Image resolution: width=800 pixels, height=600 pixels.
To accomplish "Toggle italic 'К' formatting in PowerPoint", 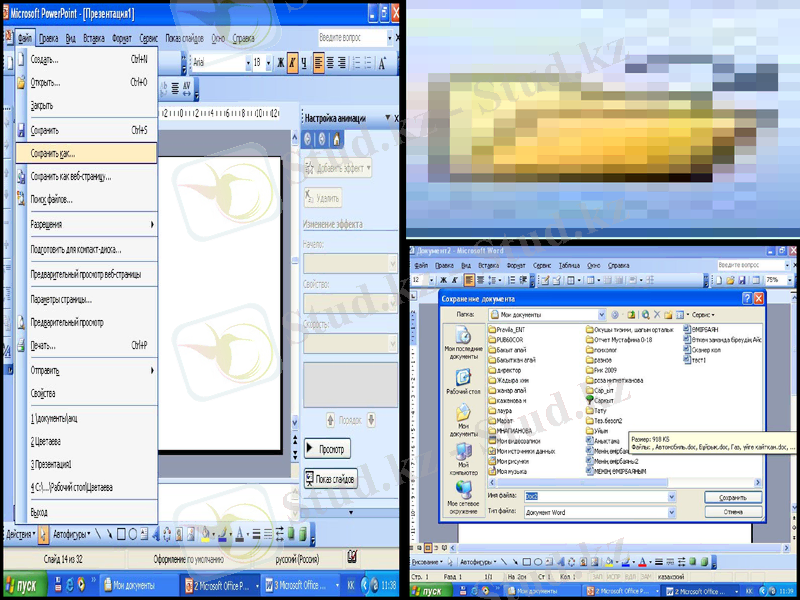I will tap(291, 62).
